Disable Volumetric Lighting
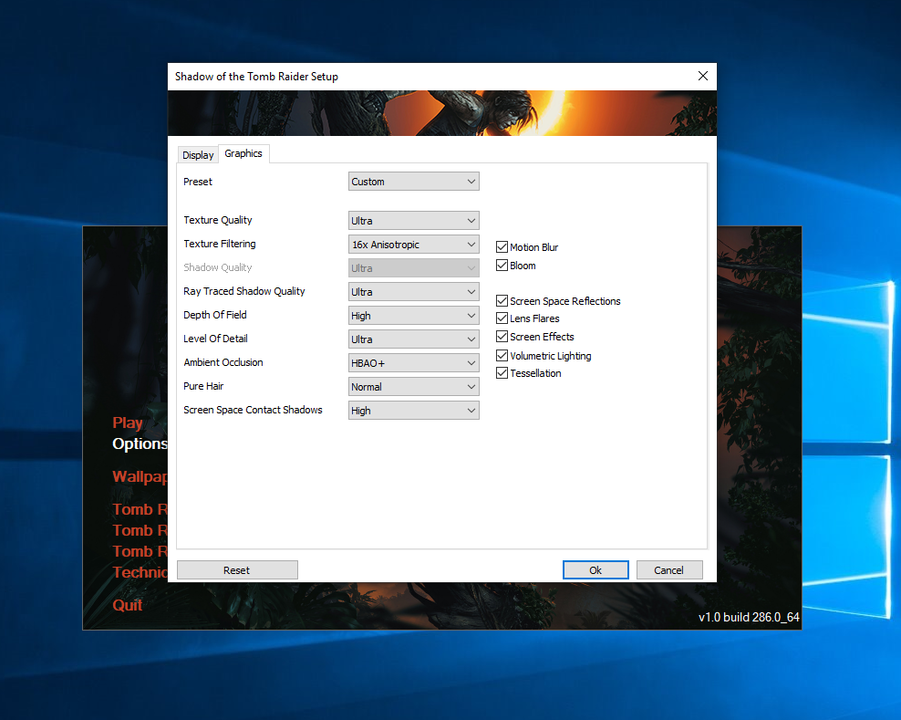This screenshot has height=720, width=901. [x=502, y=356]
